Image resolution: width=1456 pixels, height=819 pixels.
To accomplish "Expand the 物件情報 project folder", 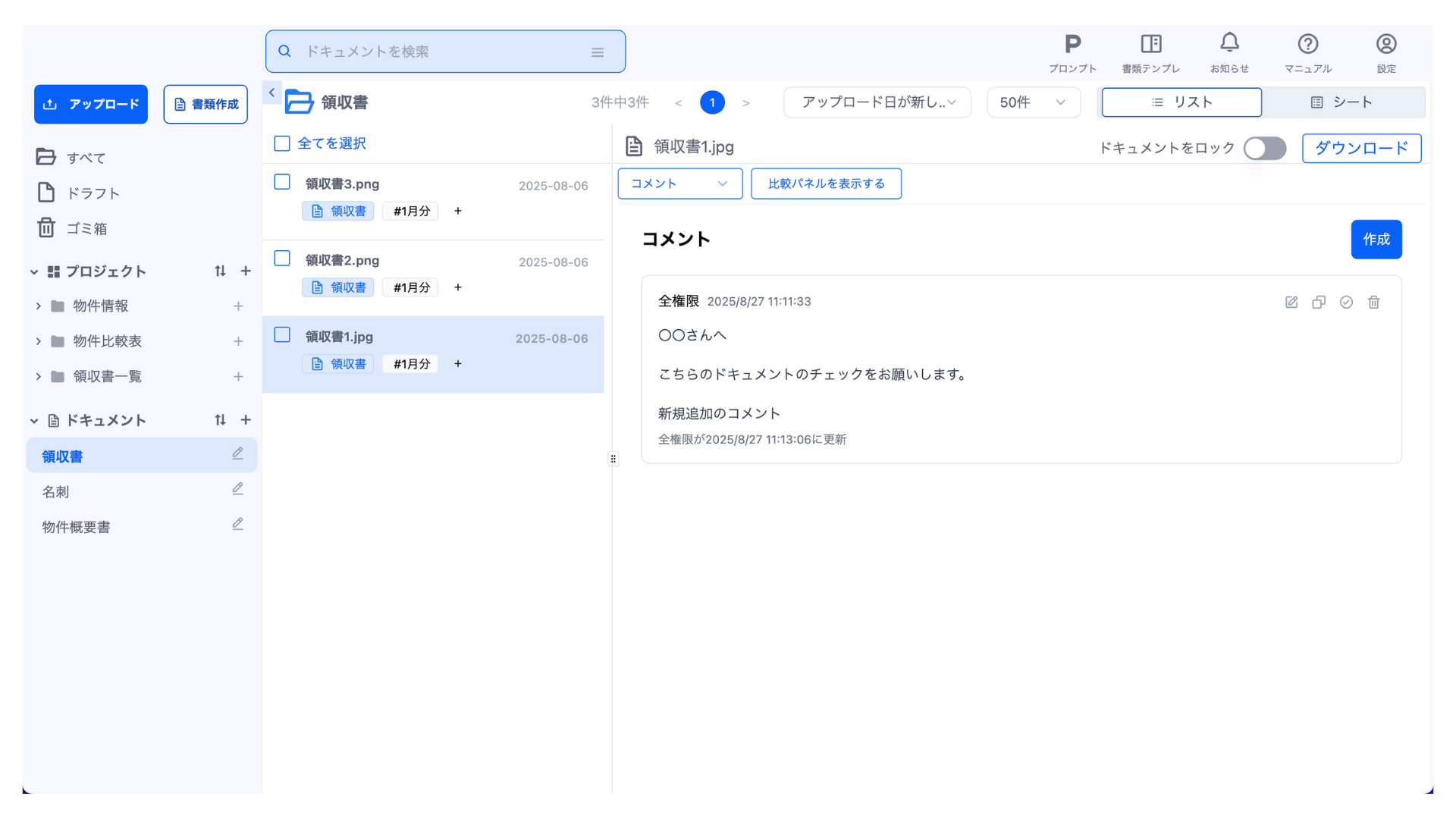I will [39, 306].
